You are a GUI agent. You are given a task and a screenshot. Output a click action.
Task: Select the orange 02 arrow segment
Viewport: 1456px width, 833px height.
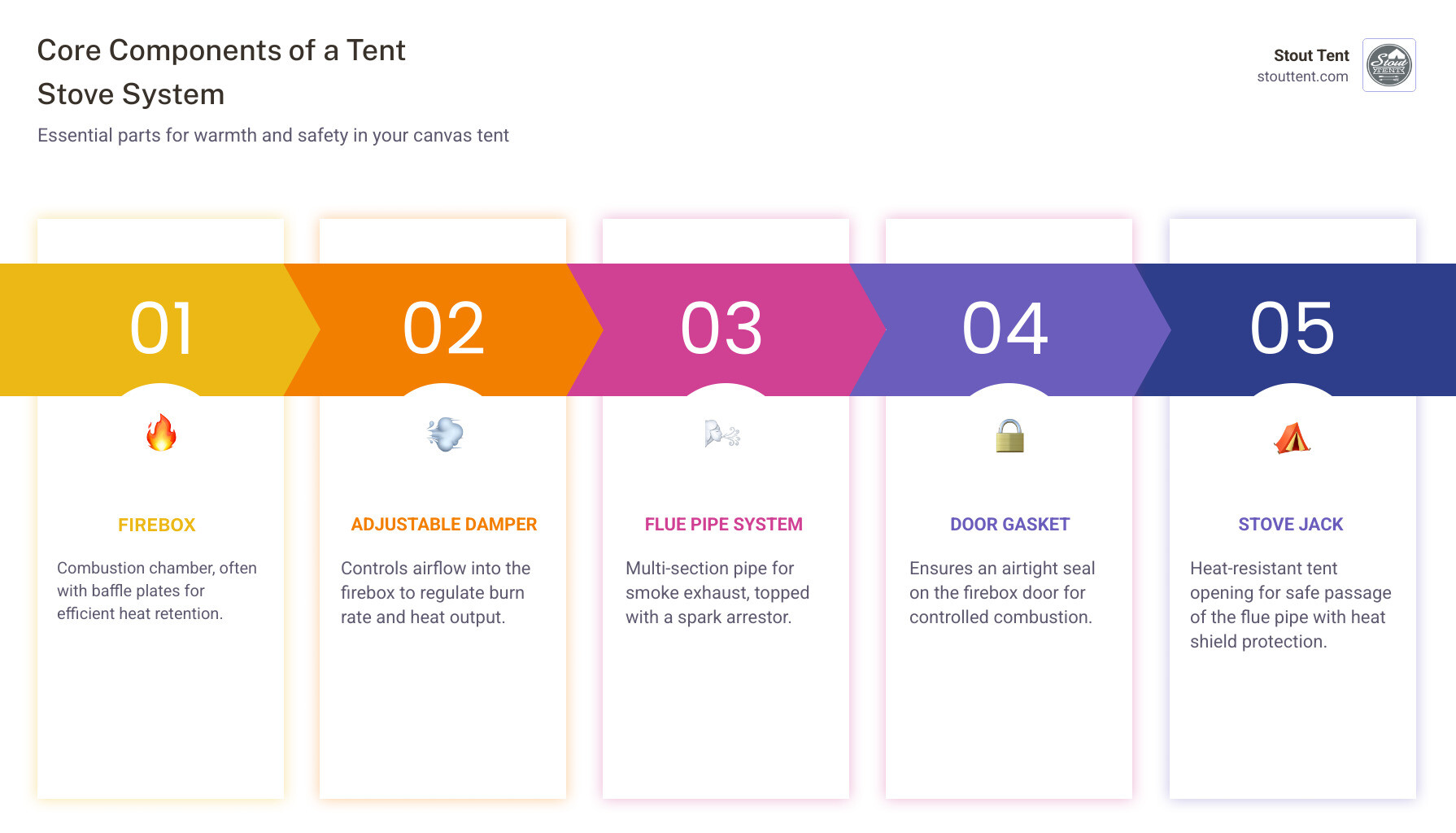point(443,329)
